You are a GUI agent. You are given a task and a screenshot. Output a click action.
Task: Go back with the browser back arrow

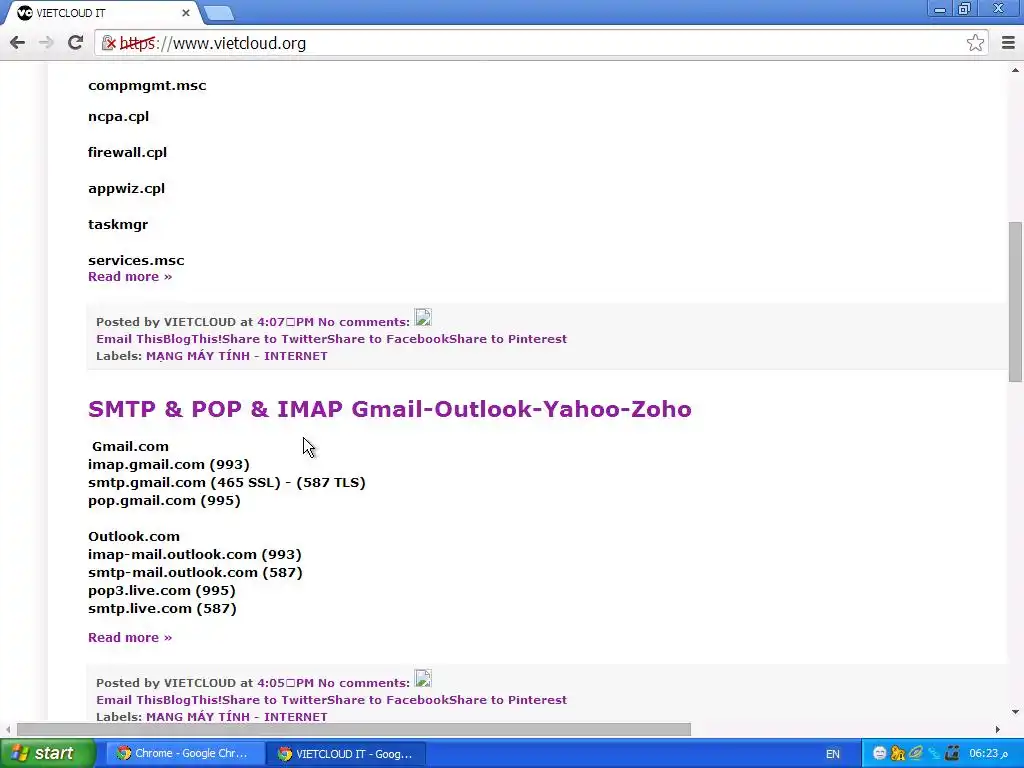click(18, 43)
